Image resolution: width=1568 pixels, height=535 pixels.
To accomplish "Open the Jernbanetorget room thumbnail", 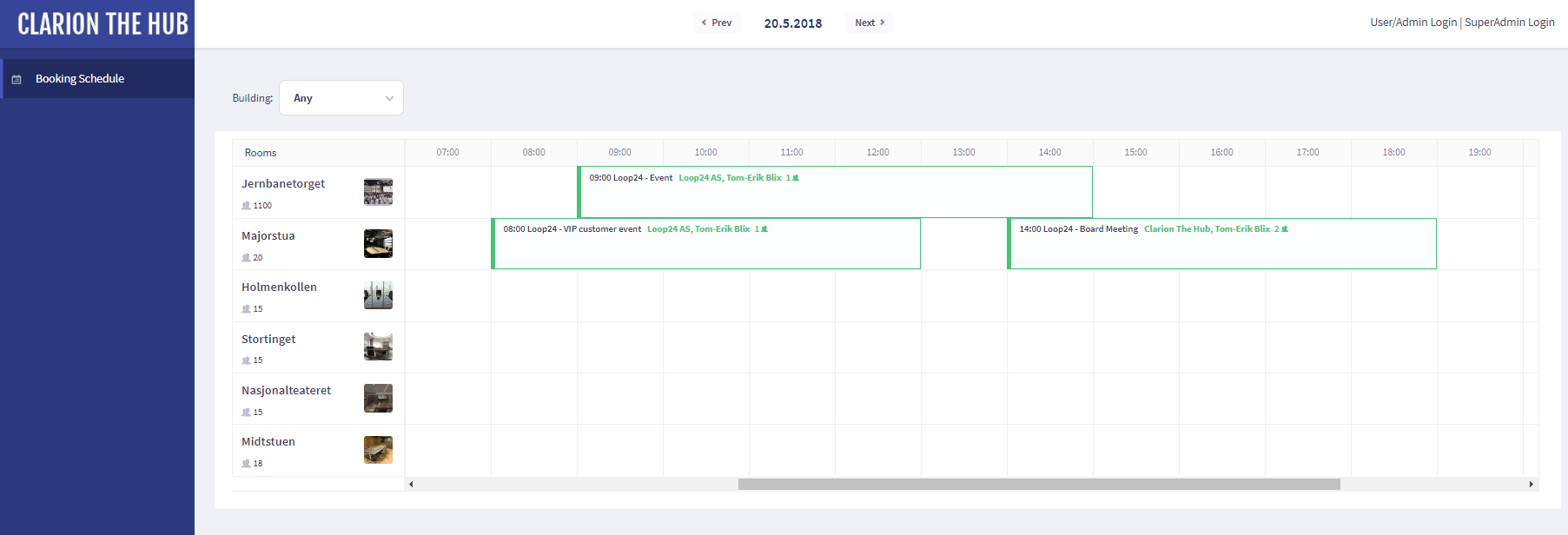I will click(x=378, y=192).
